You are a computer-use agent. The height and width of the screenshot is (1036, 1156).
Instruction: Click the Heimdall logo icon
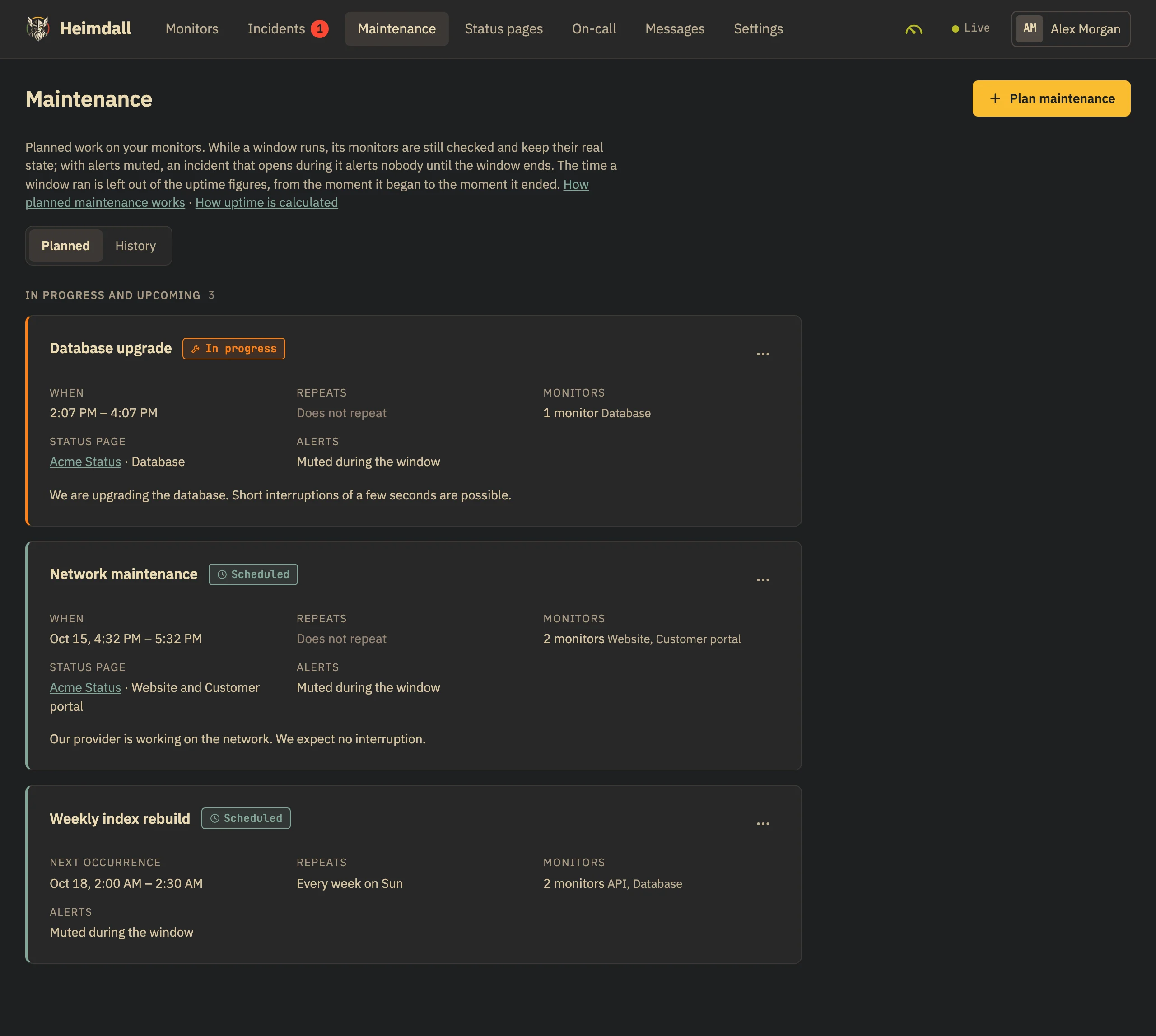point(38,28)
